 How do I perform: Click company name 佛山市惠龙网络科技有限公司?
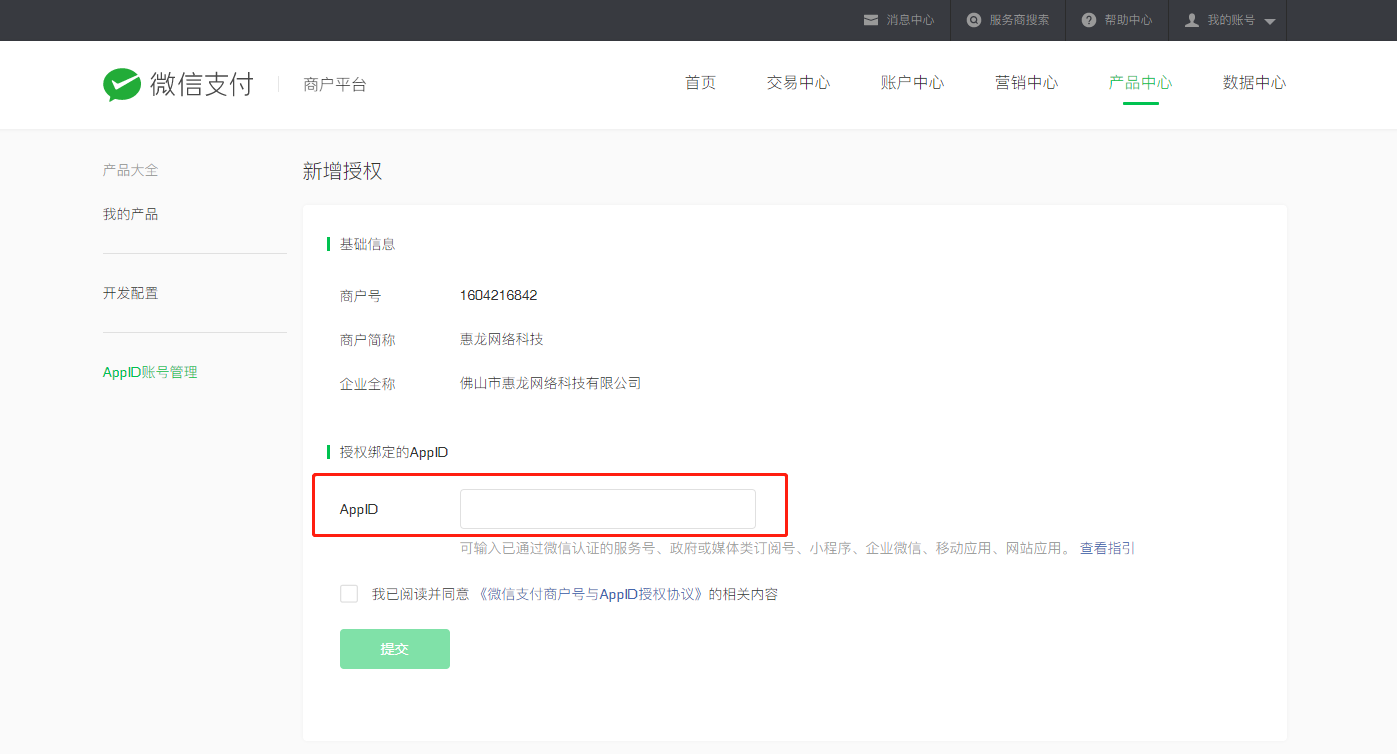coord(550,383)
